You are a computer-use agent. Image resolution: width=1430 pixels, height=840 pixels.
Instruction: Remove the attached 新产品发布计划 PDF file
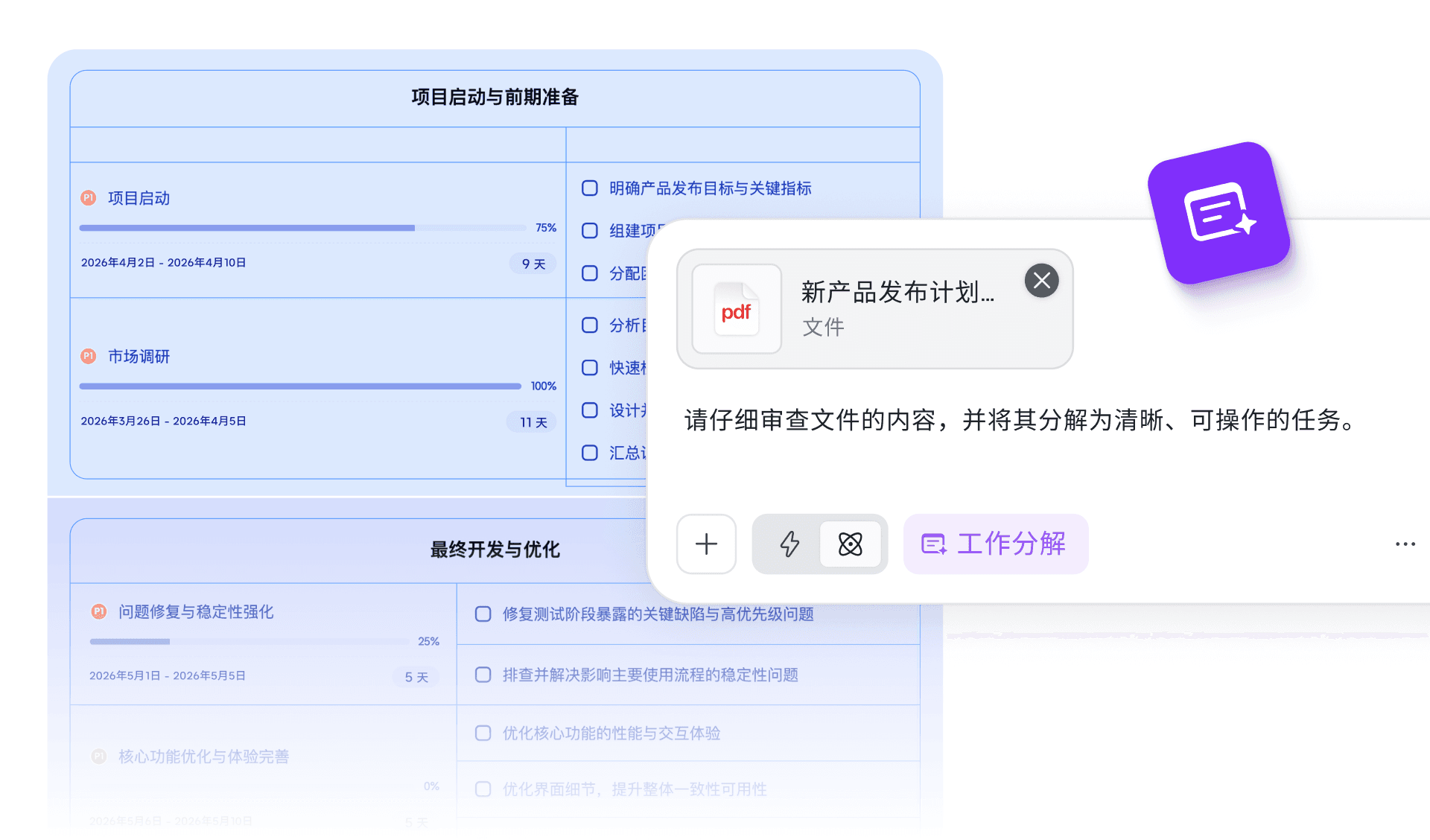tap(1041, 281)
